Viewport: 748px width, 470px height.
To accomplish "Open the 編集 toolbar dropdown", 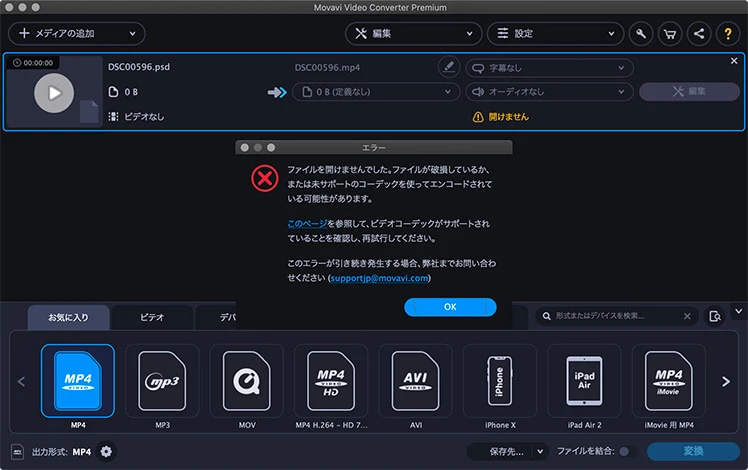I will [x=413, y=33].
